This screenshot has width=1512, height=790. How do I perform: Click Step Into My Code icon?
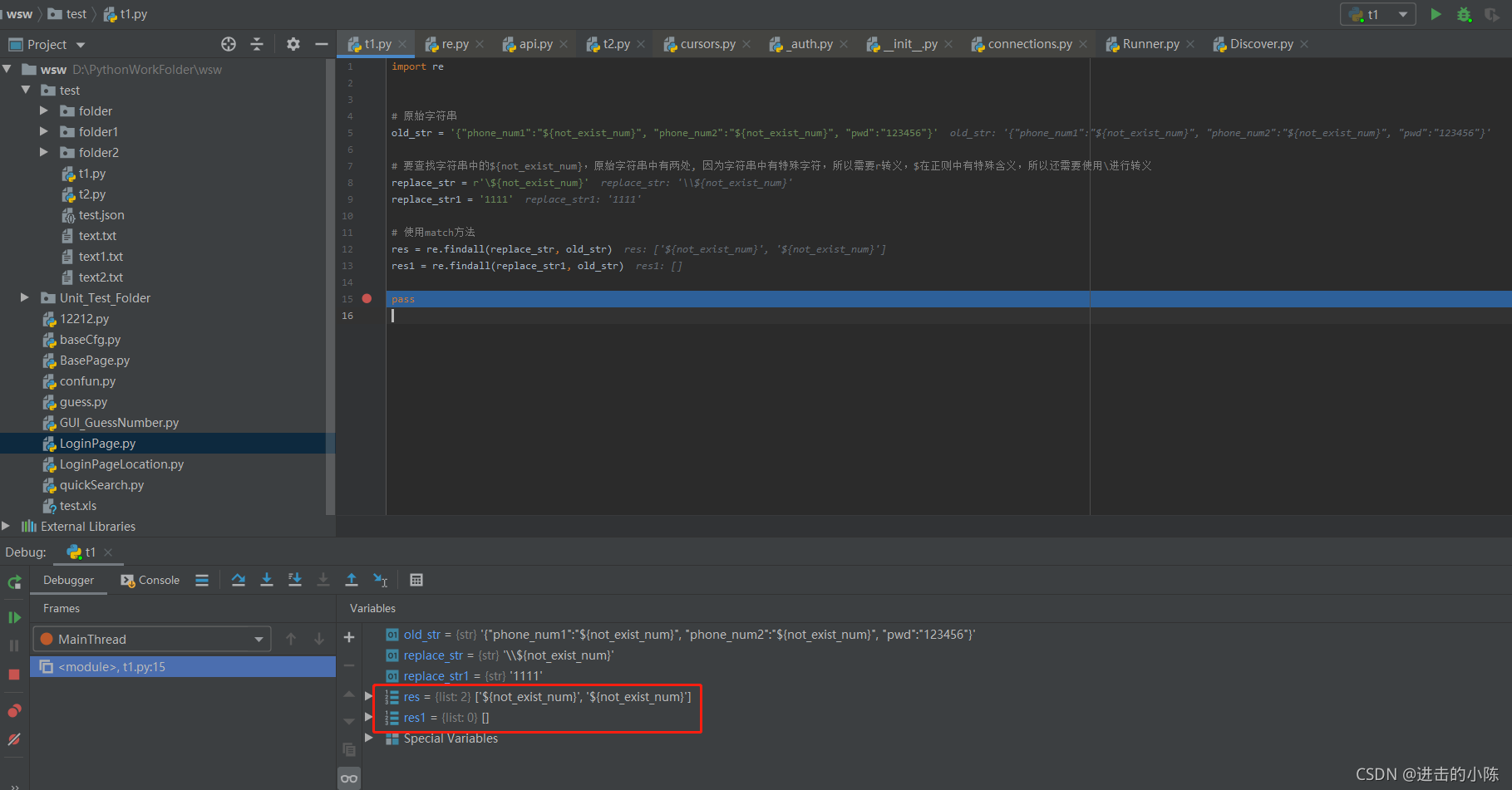tap(295, 580)
